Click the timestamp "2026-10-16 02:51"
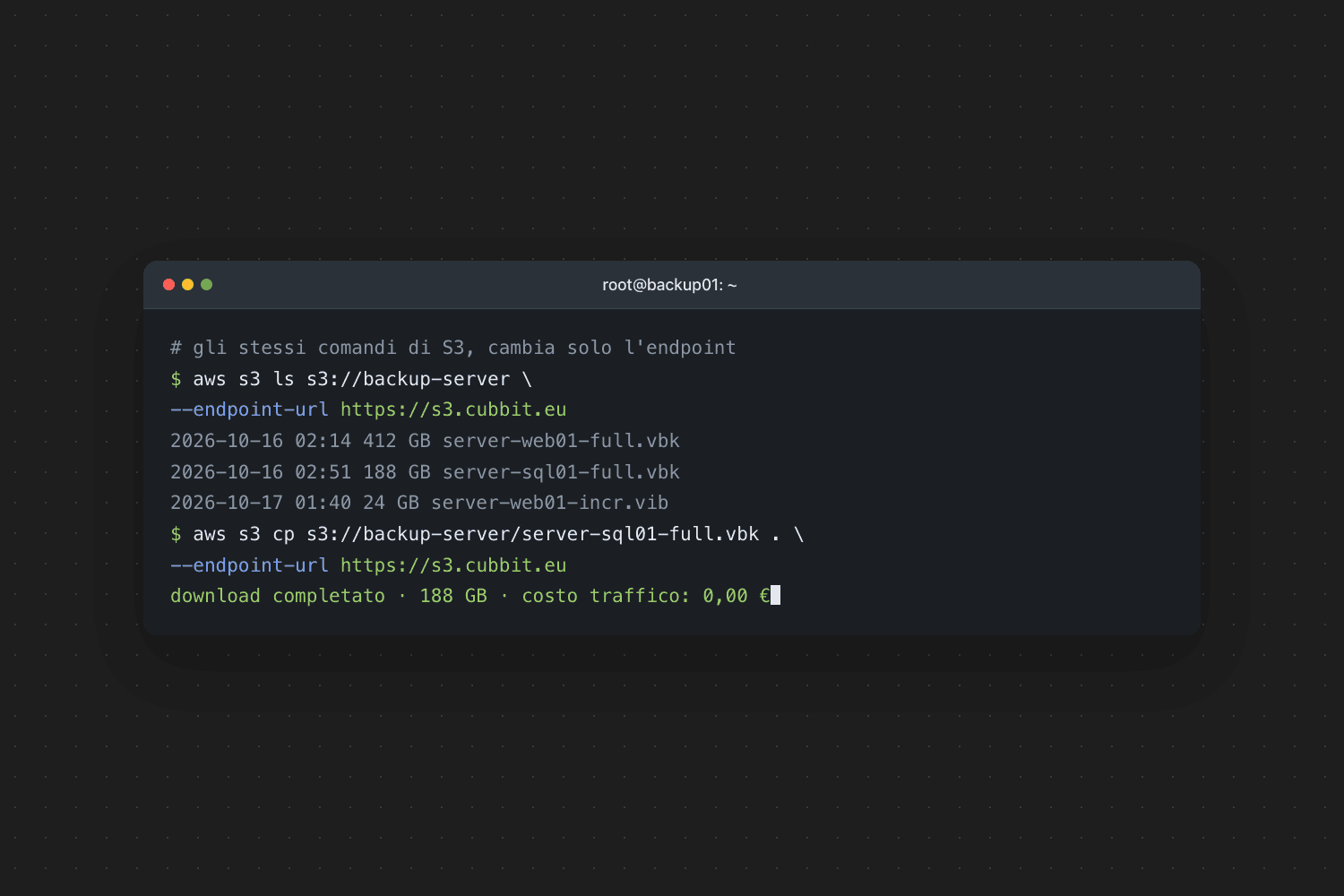This screenshot has width=1344, height=896. [261, 472]
